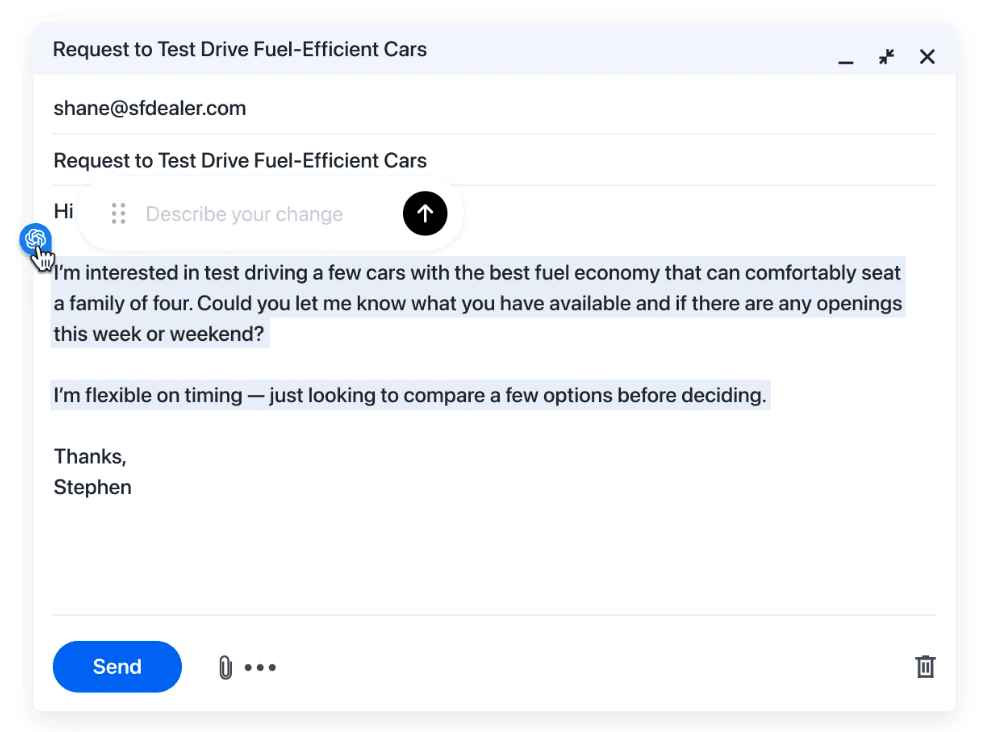The height and width of the screenshot is (732, 983).
Task: Click the "I'm flexible on timing" sentence
Action: click(x=410, y=395)
